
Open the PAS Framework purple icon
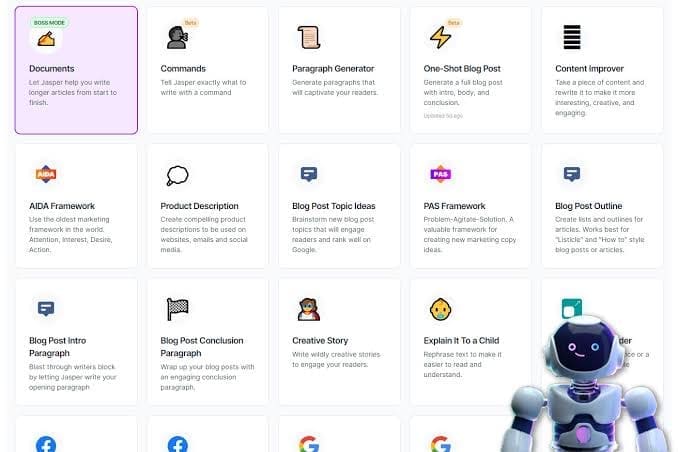click(440, 174)
